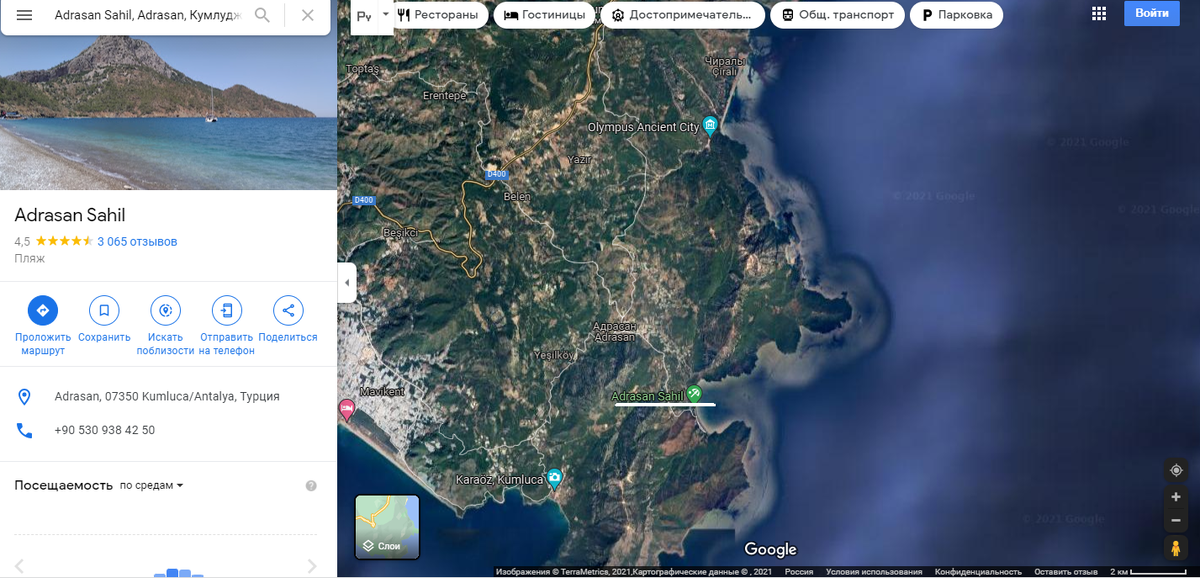Select the Достопримечательности filter chip
Image resolution: width=1200 pixels, height=583 pixels.
683,15
